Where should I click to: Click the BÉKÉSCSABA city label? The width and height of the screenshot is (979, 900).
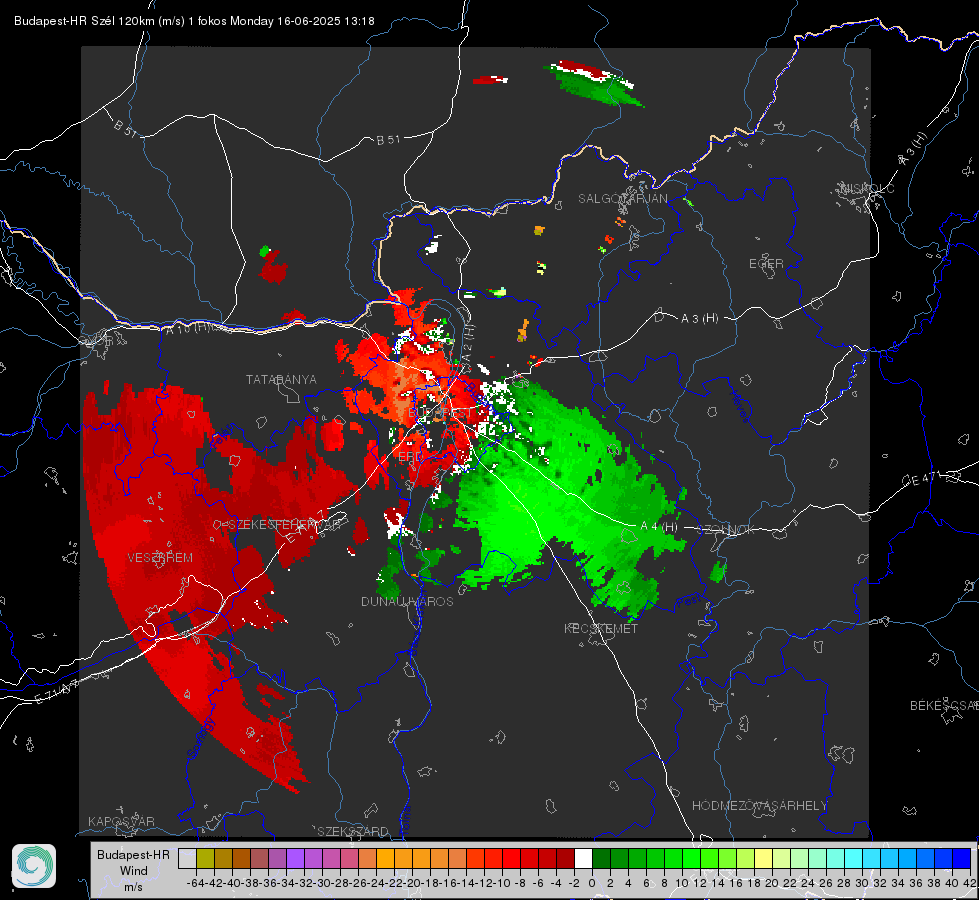(944, 705)
